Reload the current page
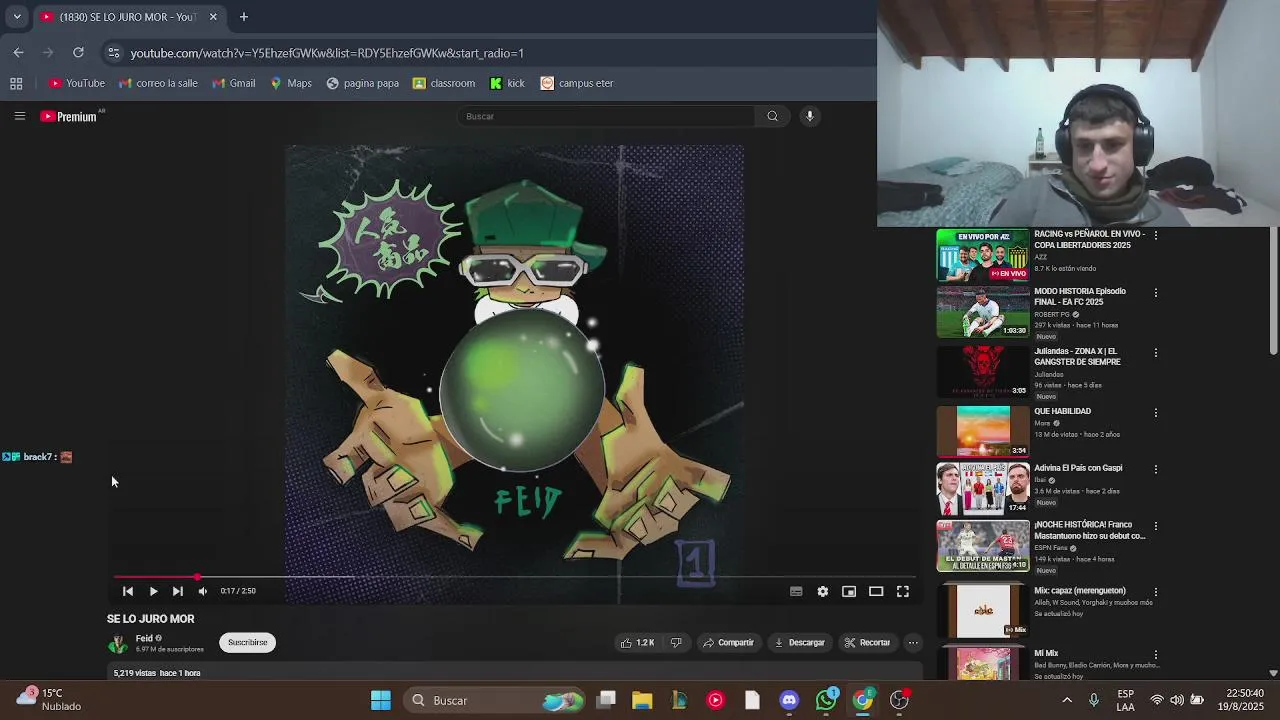 coord(78,53)
